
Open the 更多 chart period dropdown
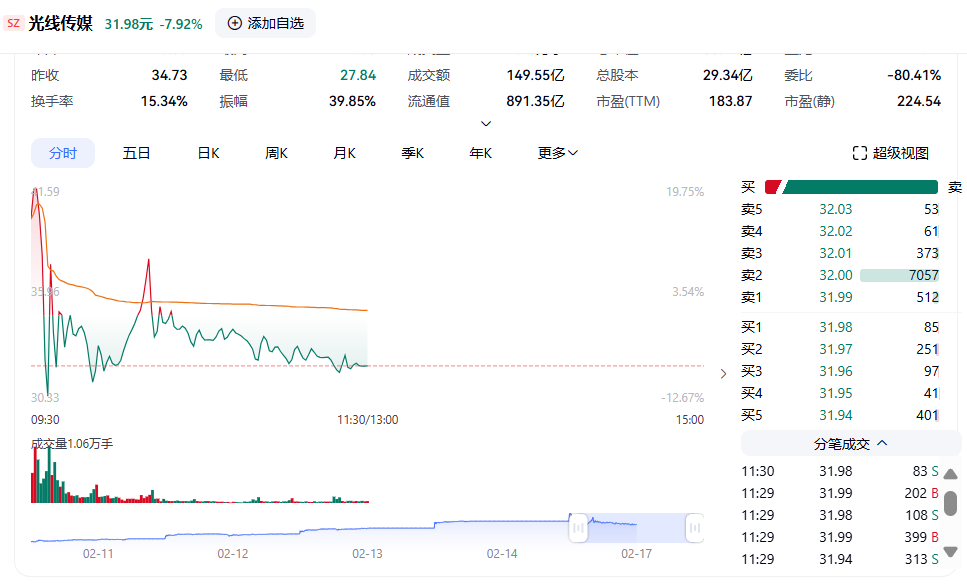[x=558, y=153]
